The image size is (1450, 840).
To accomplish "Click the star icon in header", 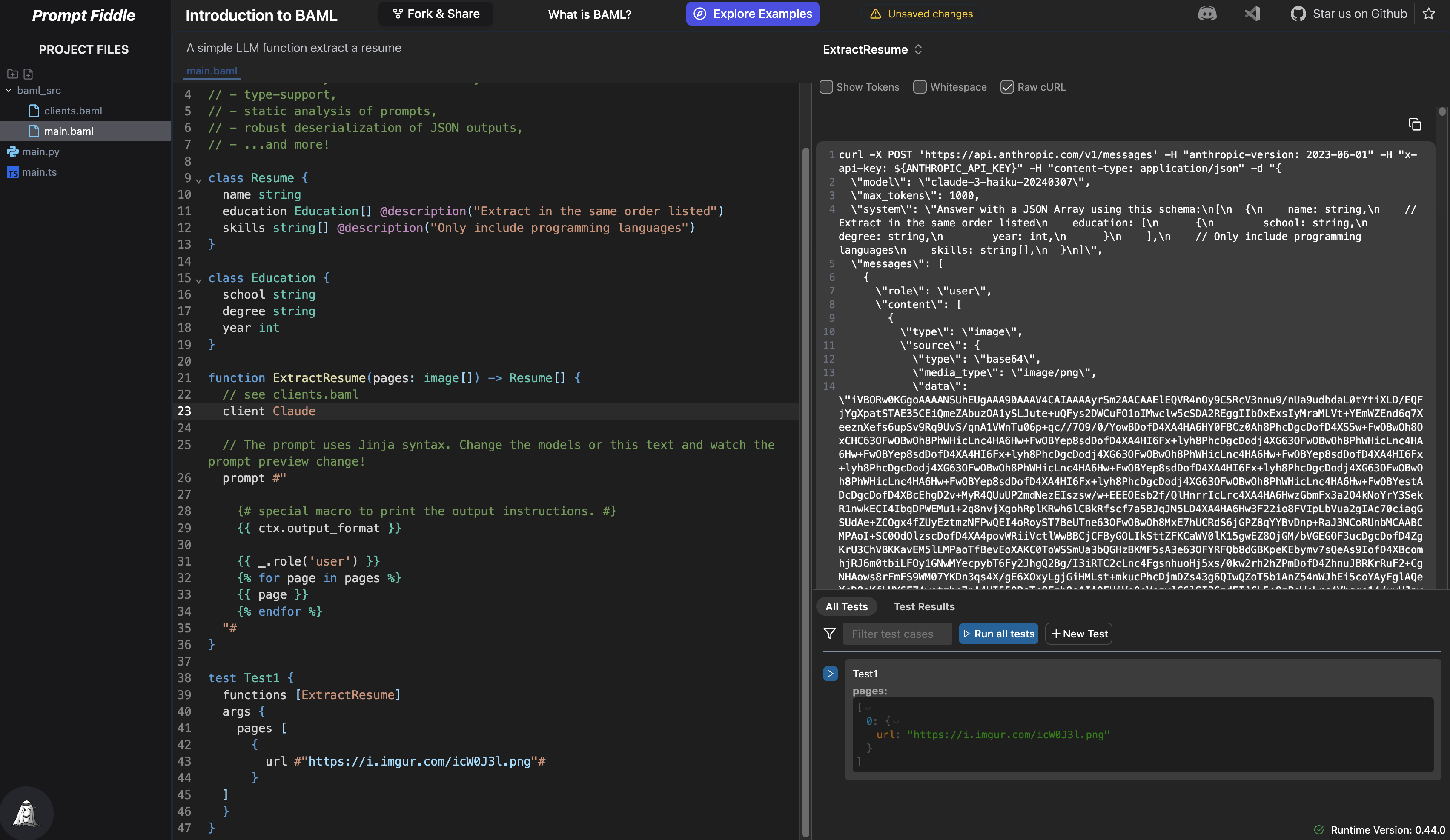I will tap(1429, 14).
